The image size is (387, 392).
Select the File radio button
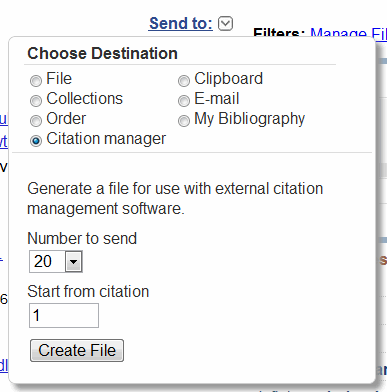[36, 81]
